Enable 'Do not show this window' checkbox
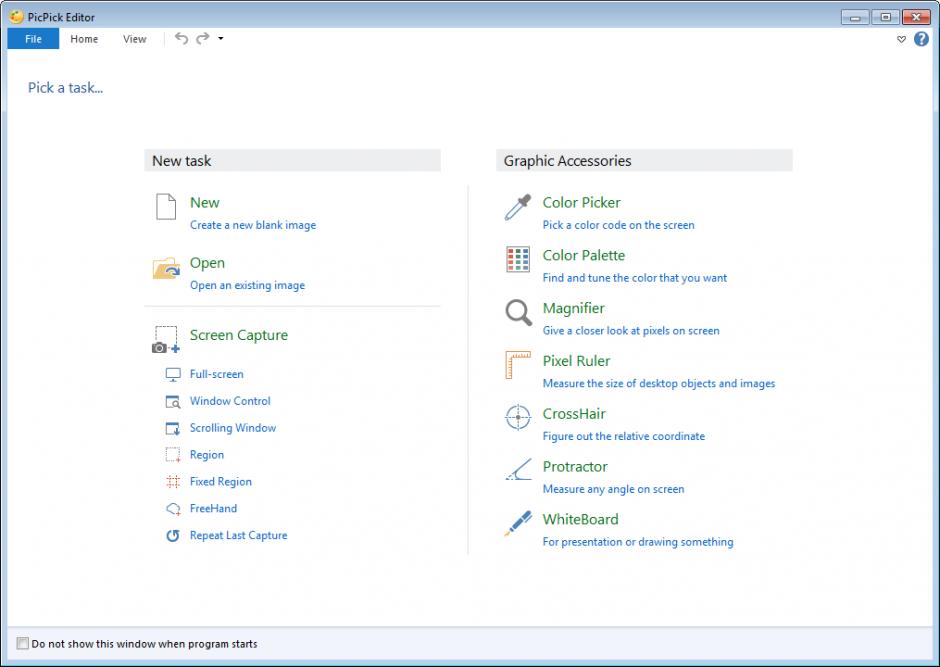940x667 pixels. point(23,644)
